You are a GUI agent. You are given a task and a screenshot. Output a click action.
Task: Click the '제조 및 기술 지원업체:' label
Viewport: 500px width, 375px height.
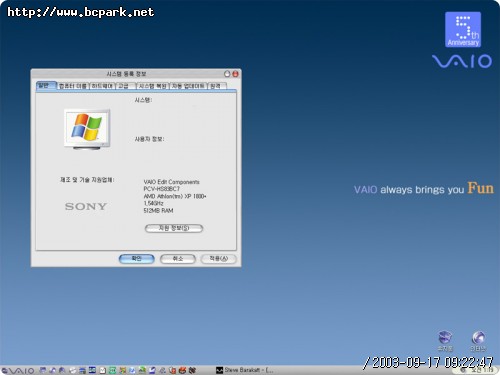(87, 180)
